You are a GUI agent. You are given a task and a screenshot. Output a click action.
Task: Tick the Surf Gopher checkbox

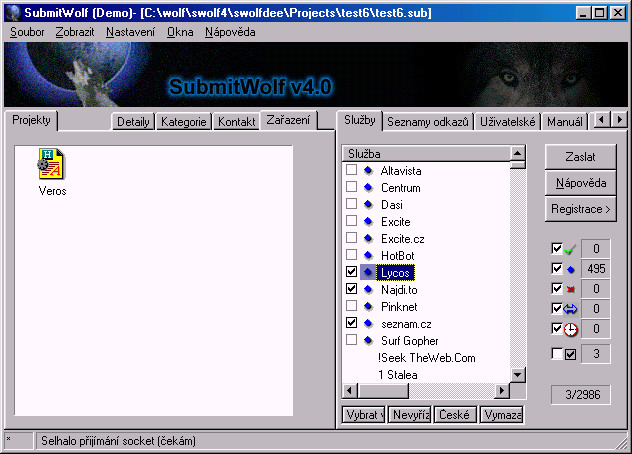[x=351, y=339]
